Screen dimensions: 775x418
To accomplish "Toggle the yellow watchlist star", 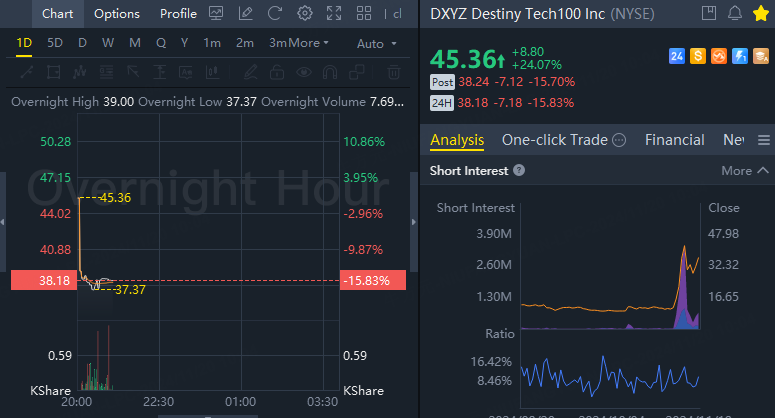I will tap(761, 13).
